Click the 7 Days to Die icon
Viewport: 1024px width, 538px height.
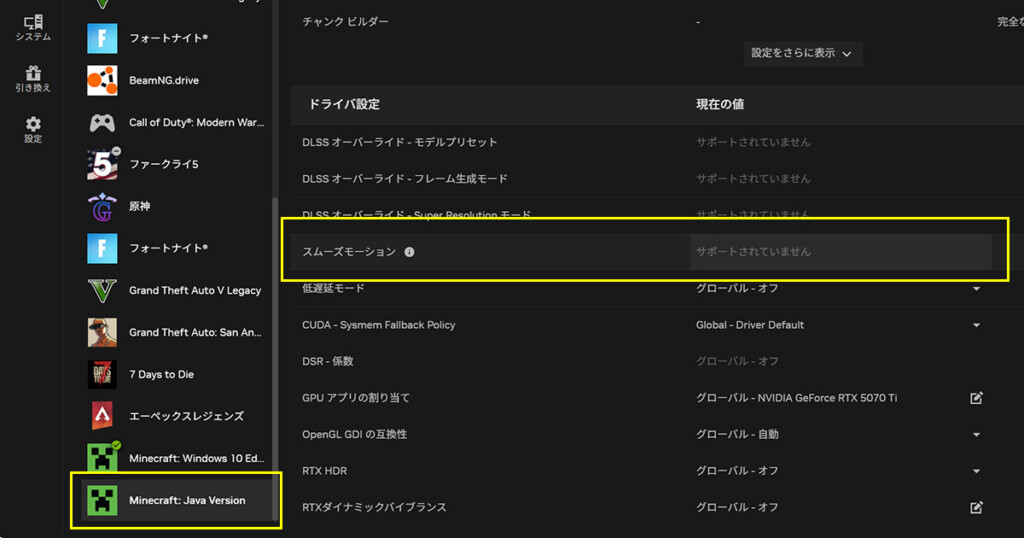[x=103, y=374]
